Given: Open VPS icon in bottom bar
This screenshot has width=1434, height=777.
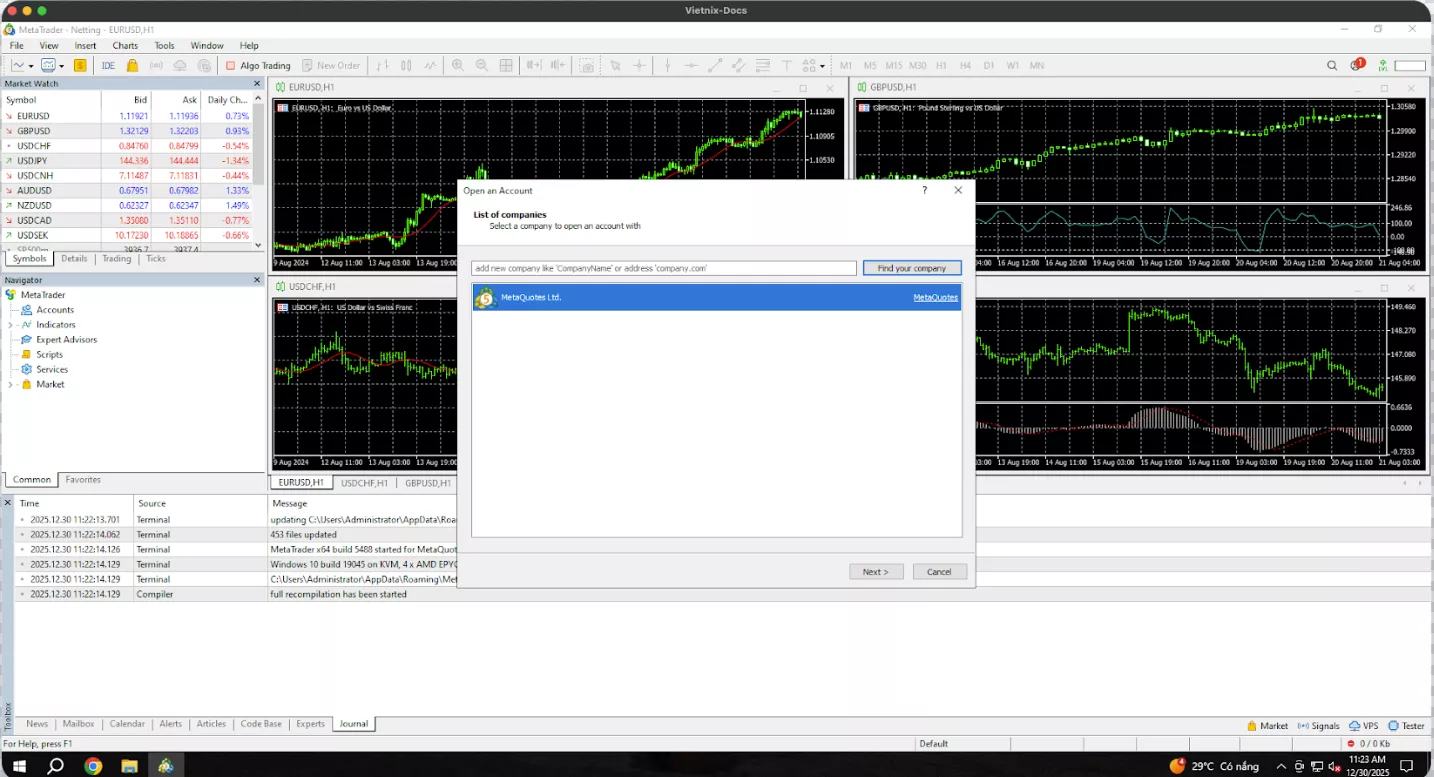Looking at the screenshot, I should click(1363, 726).
